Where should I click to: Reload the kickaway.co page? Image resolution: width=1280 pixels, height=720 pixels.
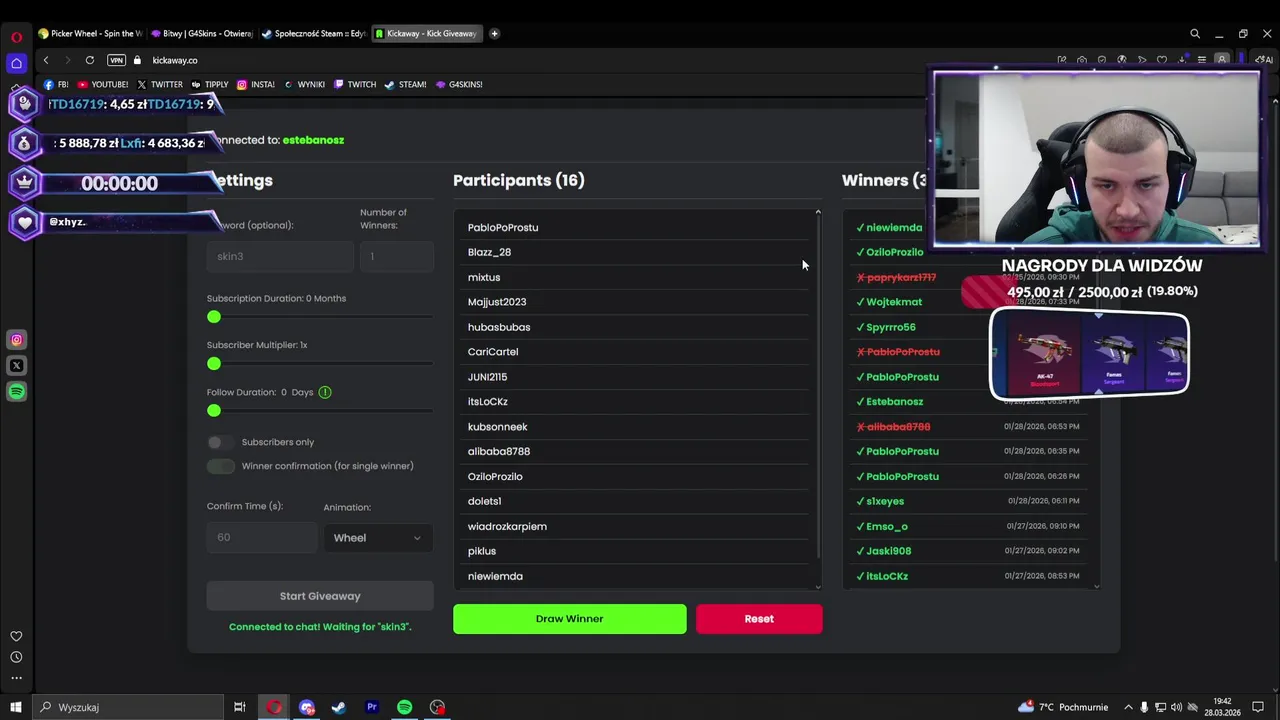(90, 60)
